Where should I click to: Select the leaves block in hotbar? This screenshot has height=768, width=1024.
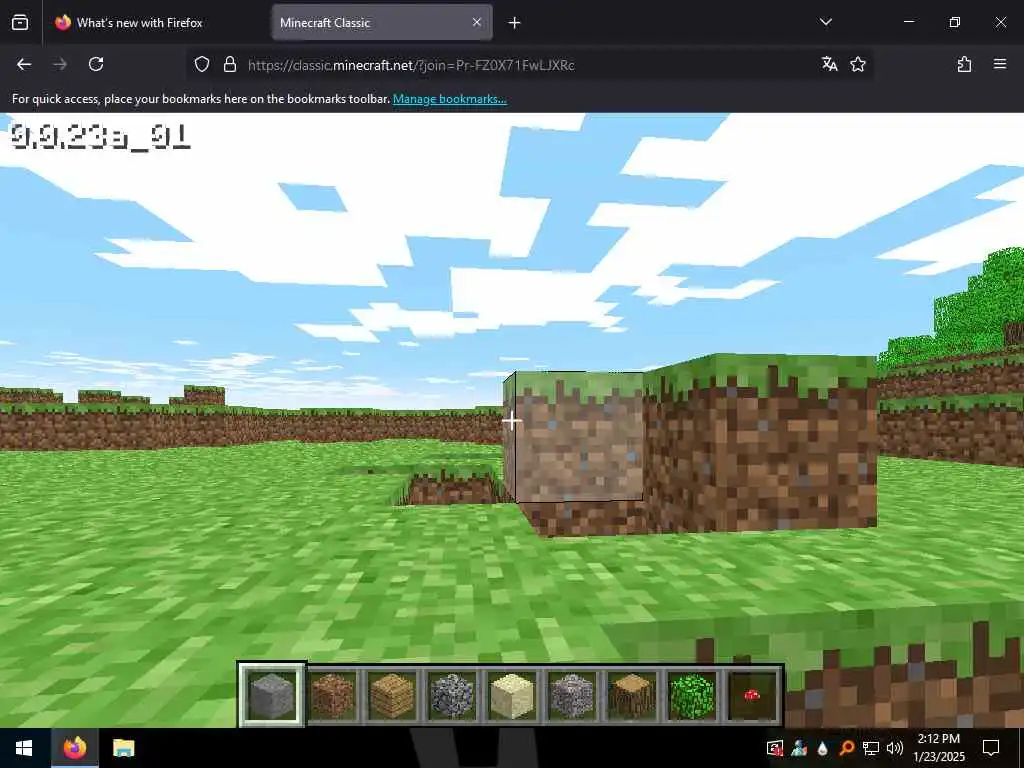tap(692, 695)
